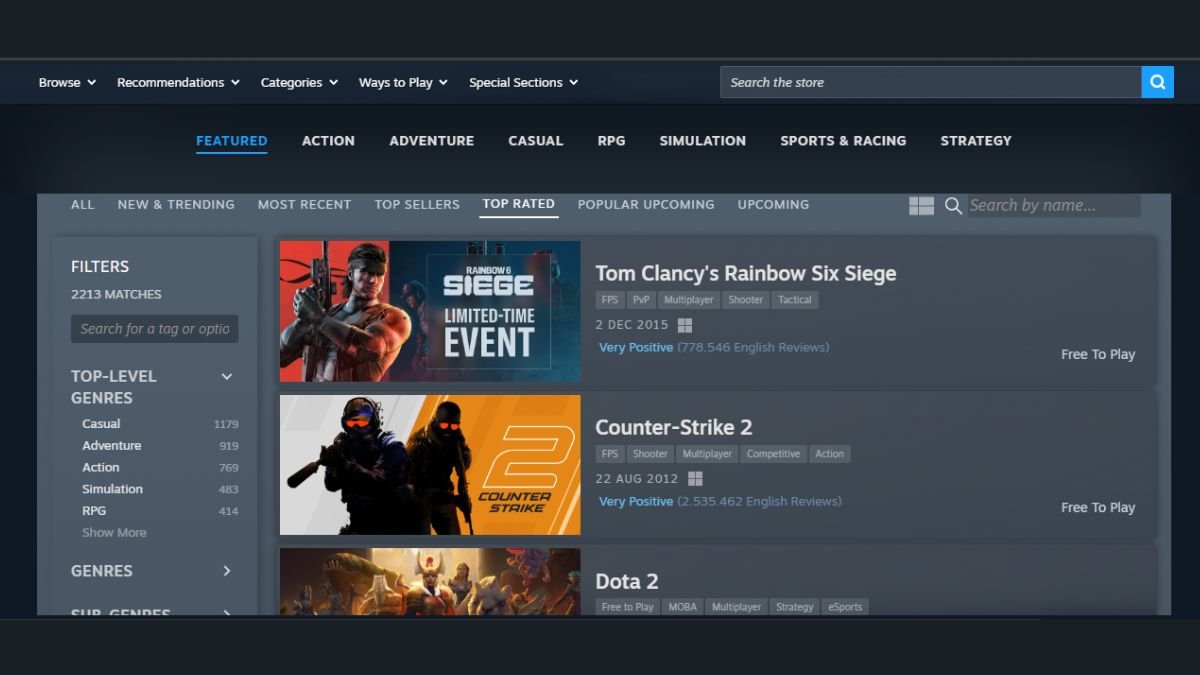Click MOBA tag on Dota 2
Screen dimensions: 1200x675
coord(683,607)
